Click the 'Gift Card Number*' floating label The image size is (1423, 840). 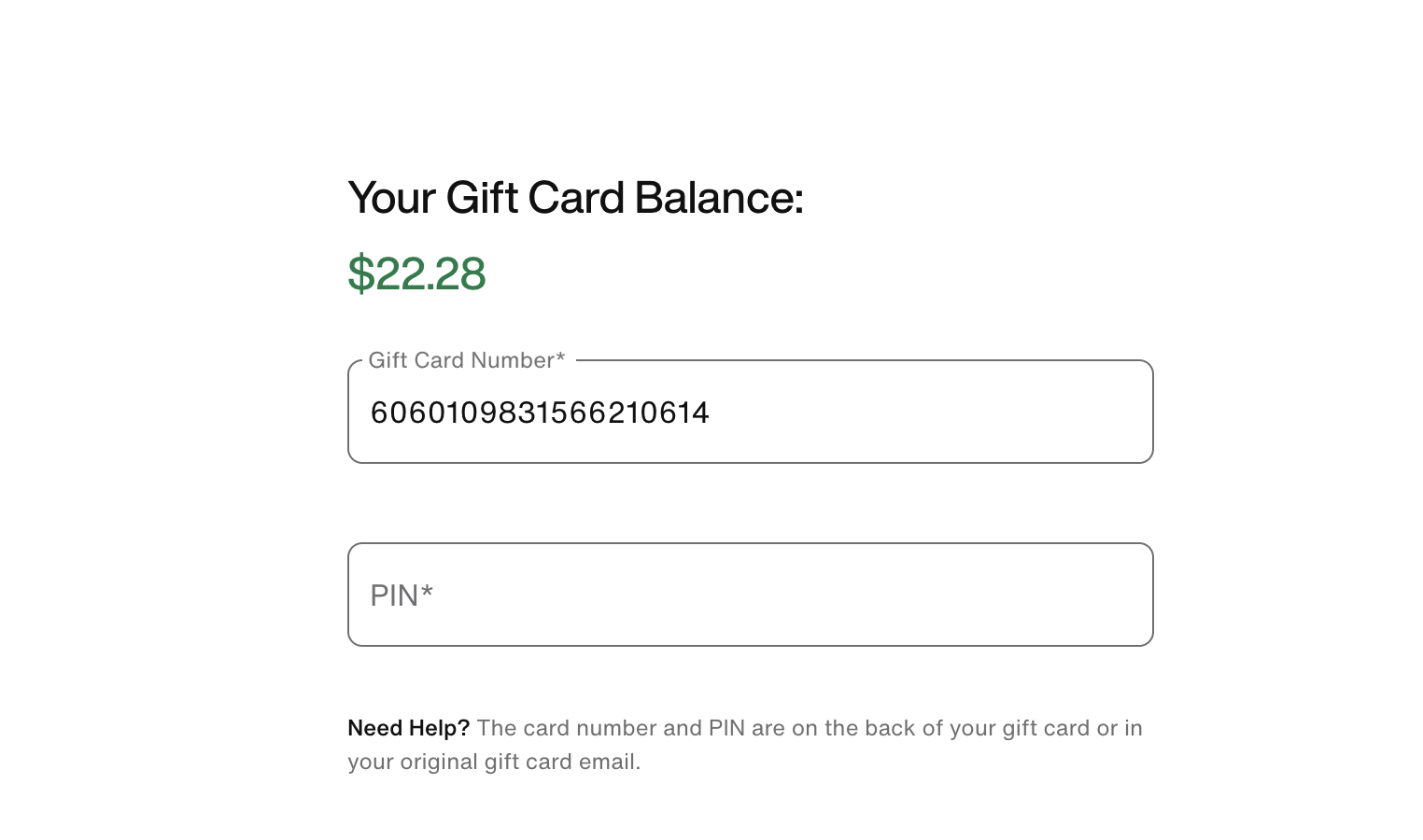pos(466,360)
